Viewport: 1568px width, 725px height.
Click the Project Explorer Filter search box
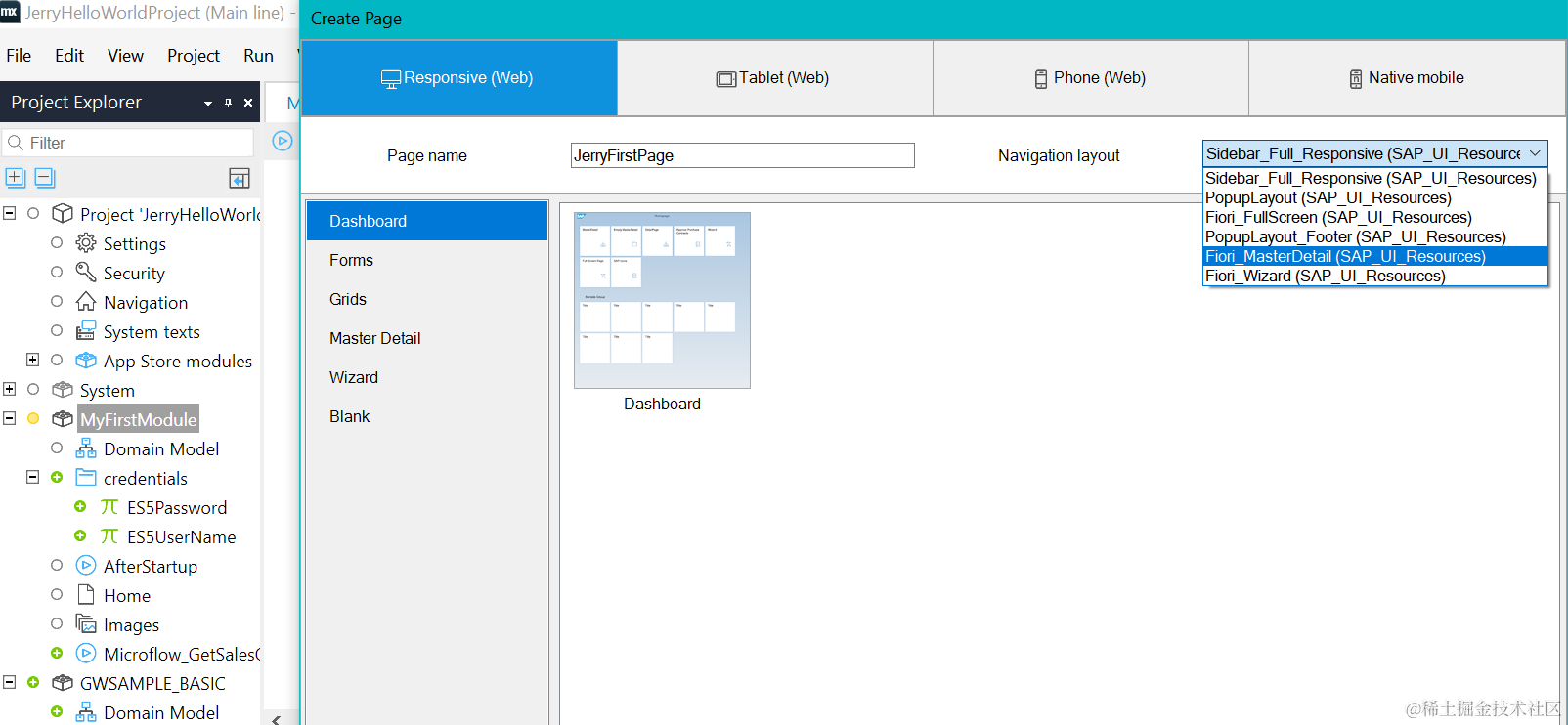point(128,143)
